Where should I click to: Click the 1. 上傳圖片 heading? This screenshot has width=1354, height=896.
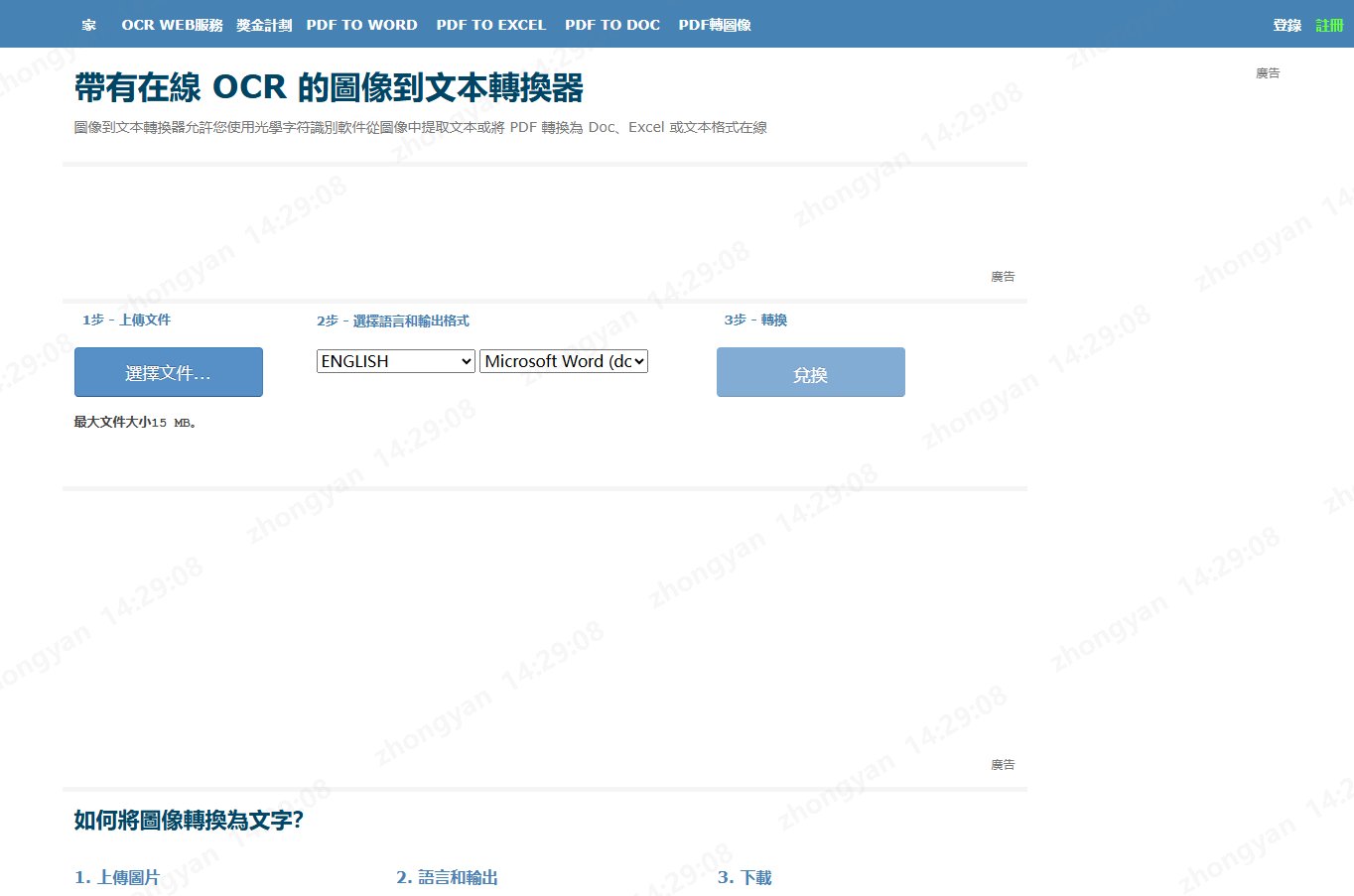pos(117,877)
